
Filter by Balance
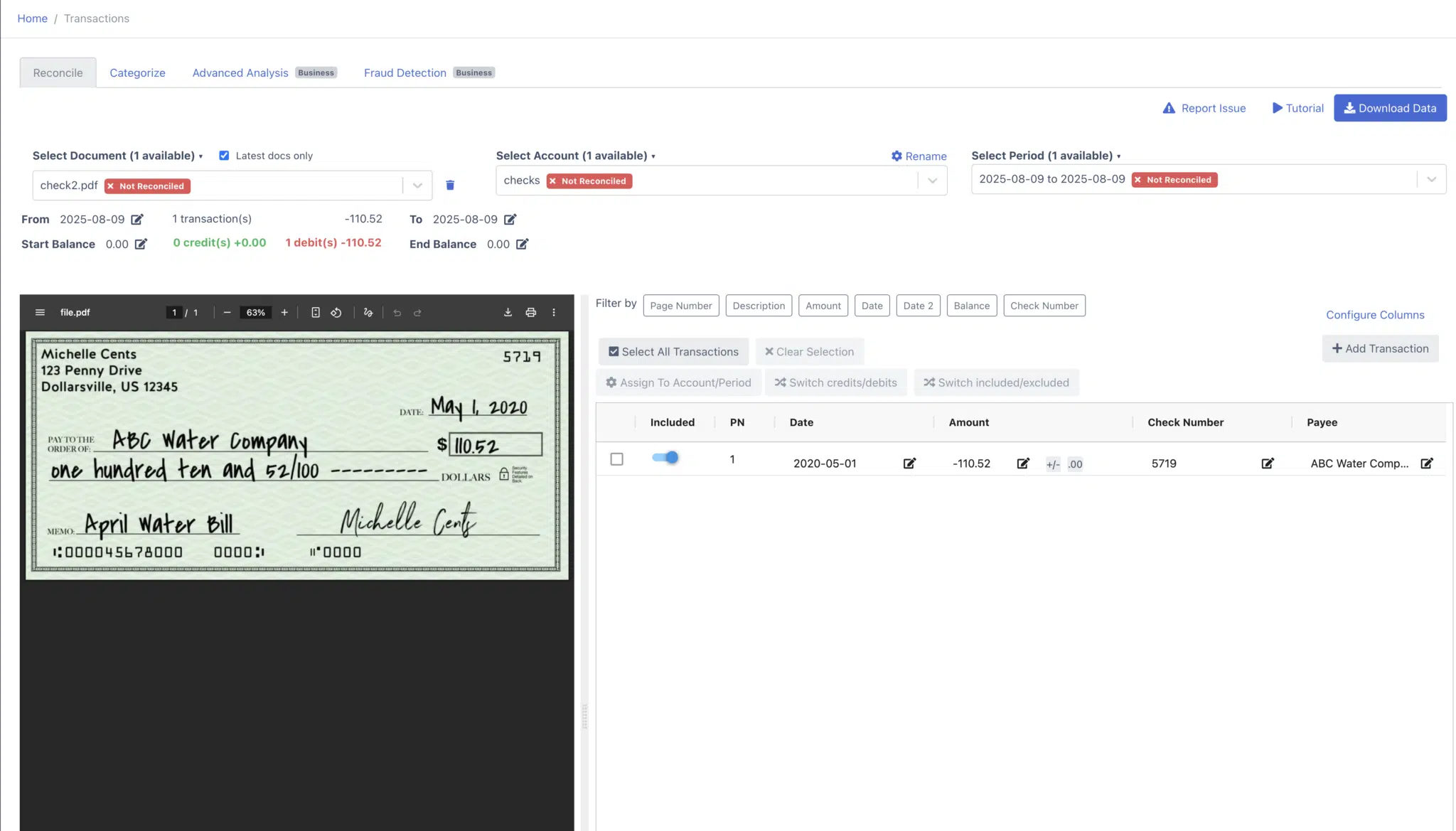[x=972, y=306]
